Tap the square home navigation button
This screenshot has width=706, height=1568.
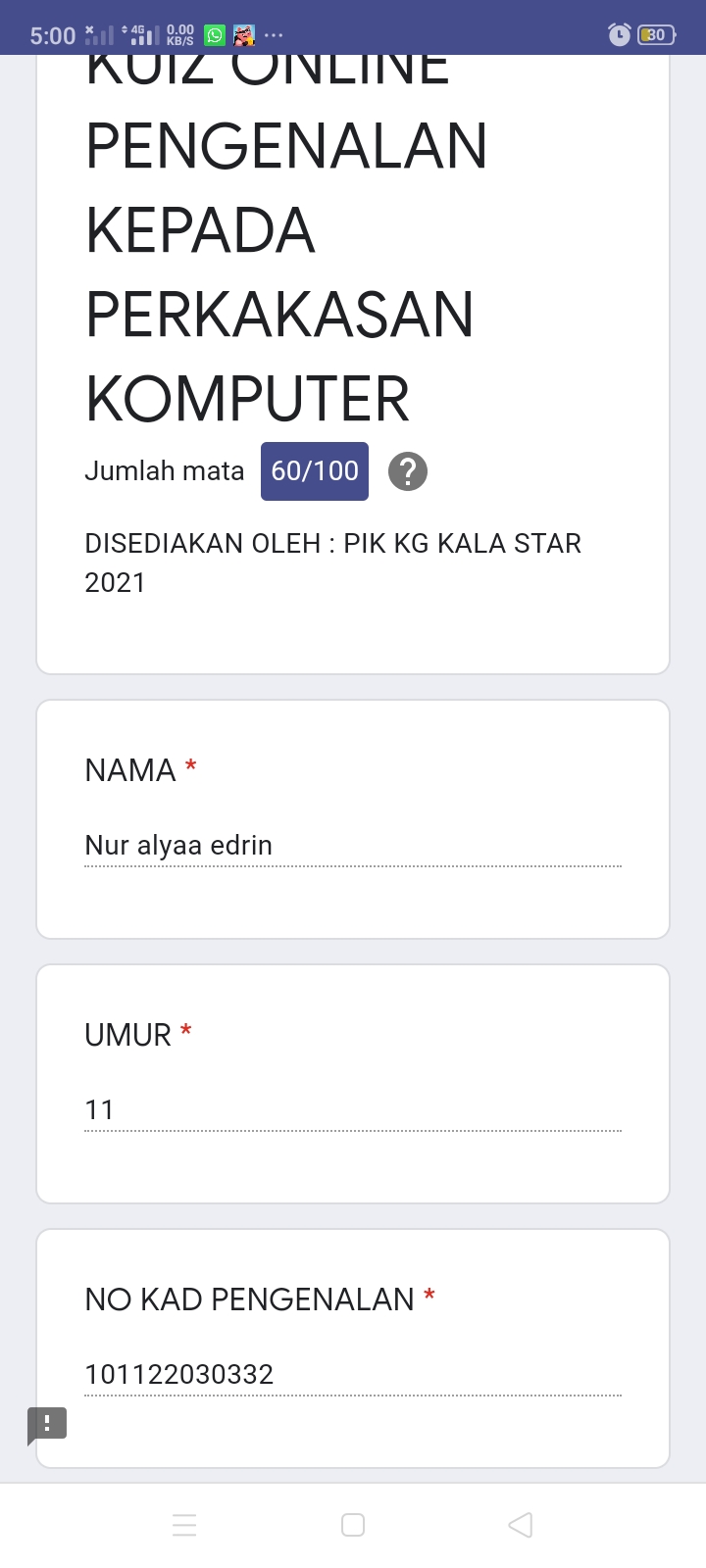point(353,1525)
